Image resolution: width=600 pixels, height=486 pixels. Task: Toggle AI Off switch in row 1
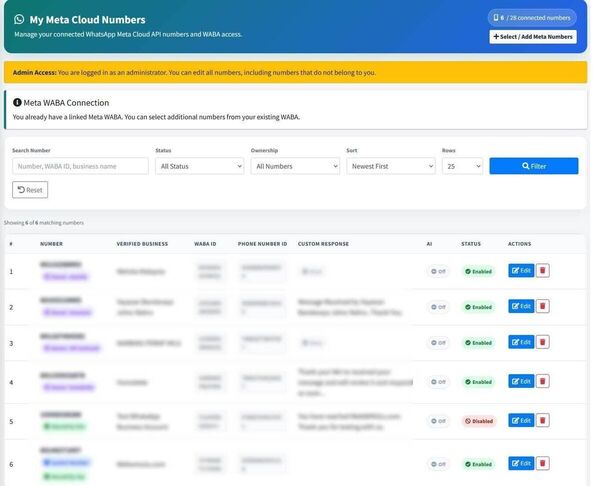click(x=438, y=271)
